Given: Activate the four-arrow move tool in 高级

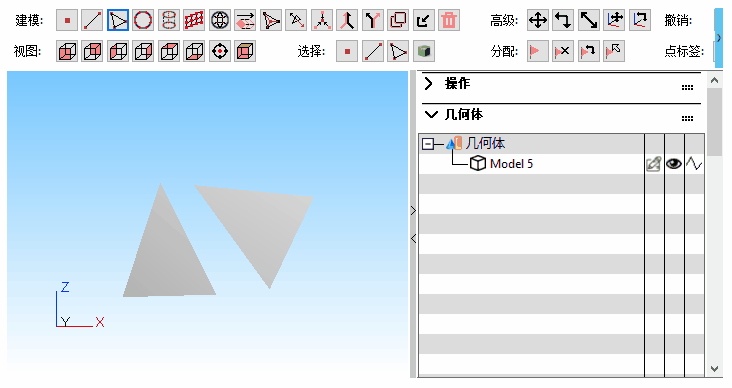Looking at the screenshot, I should click(538, 21).
